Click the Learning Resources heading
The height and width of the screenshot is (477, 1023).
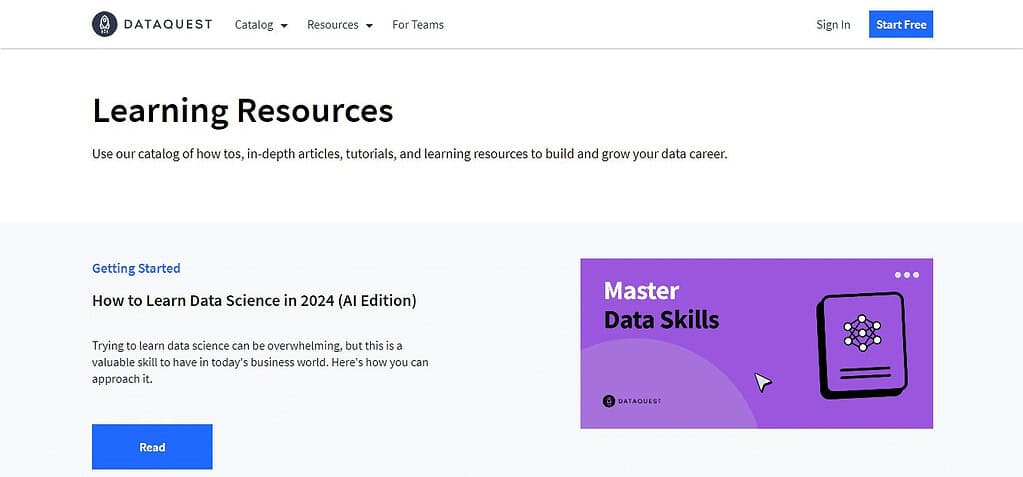pos(243,110)
